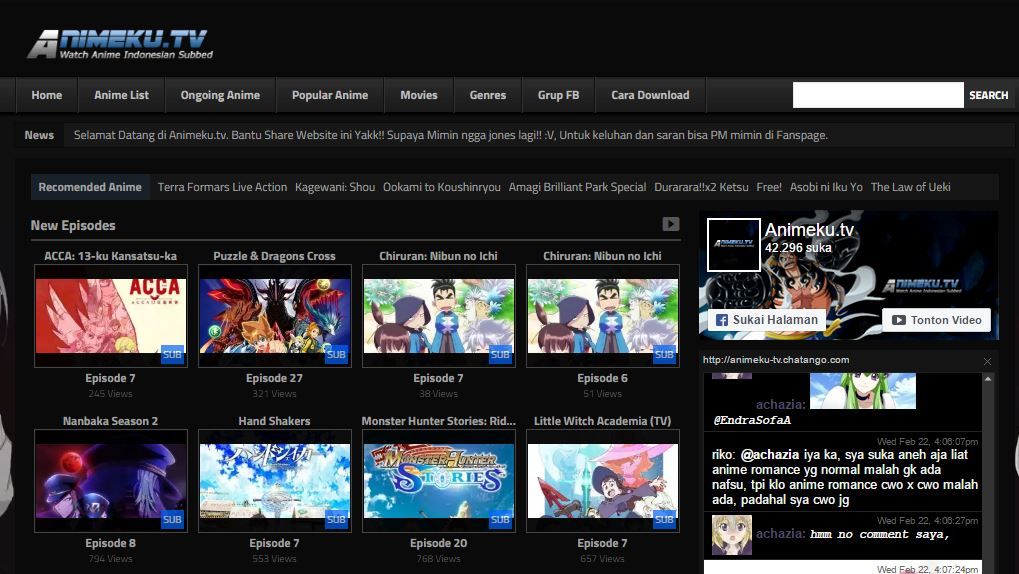The height and width of the screenshot is (574, 1019).
Task: Click Episode 27 under Puzzle & Dragons
Action: click(274, 378)
